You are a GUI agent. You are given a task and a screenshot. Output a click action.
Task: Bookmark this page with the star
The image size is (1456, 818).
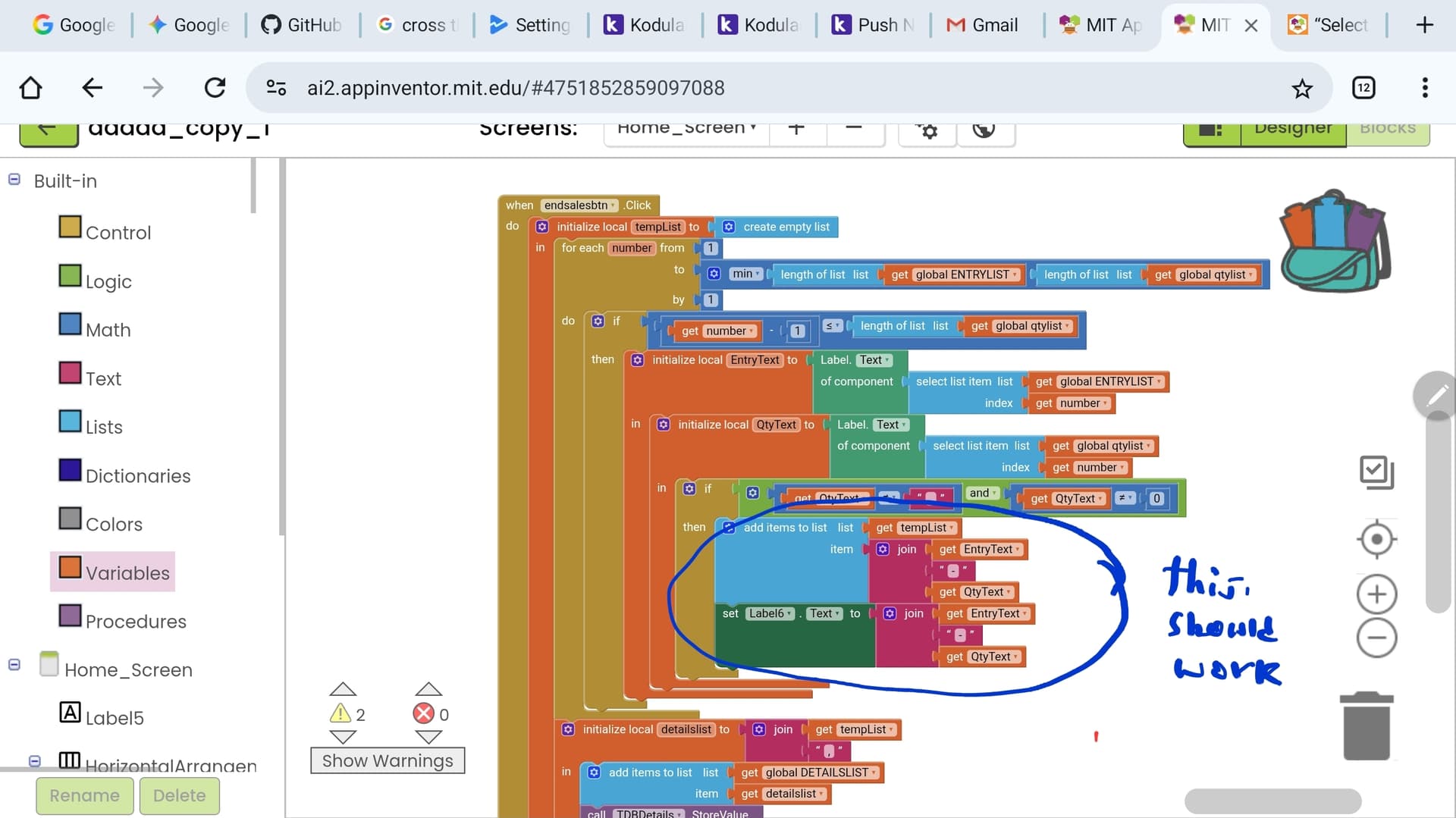click(1302, 89)
